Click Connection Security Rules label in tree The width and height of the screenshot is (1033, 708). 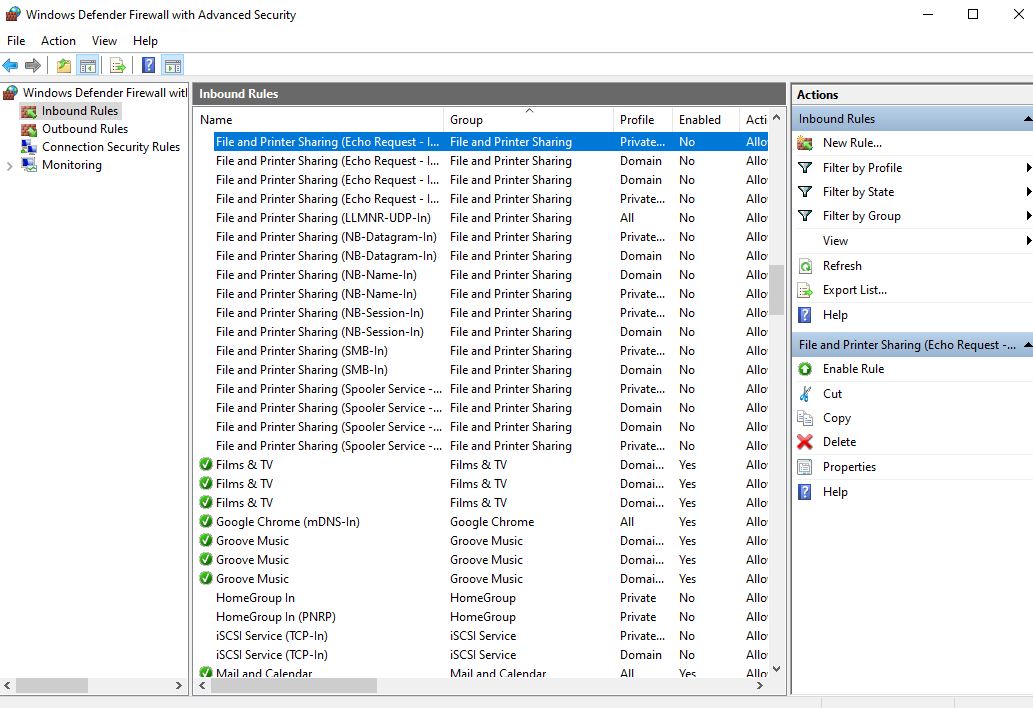pyautogui.click(x=111, y=147)
